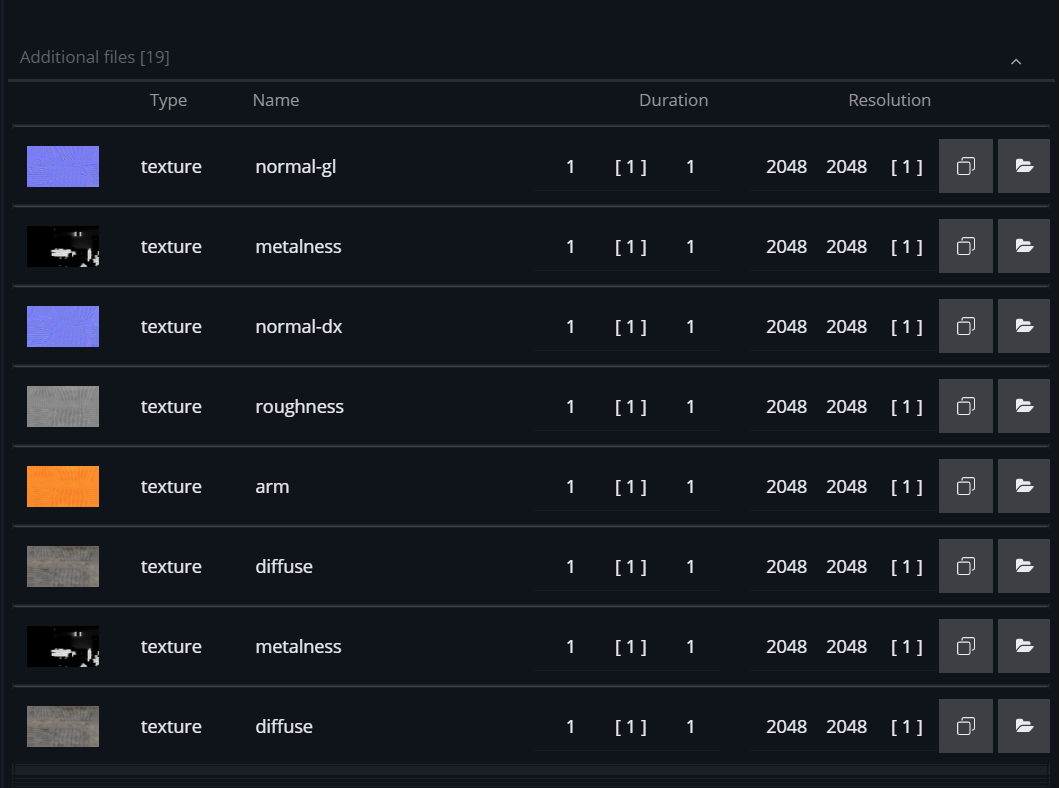
Task: Select the grey roughness texture thumbnail
Action: pos(63,406)
